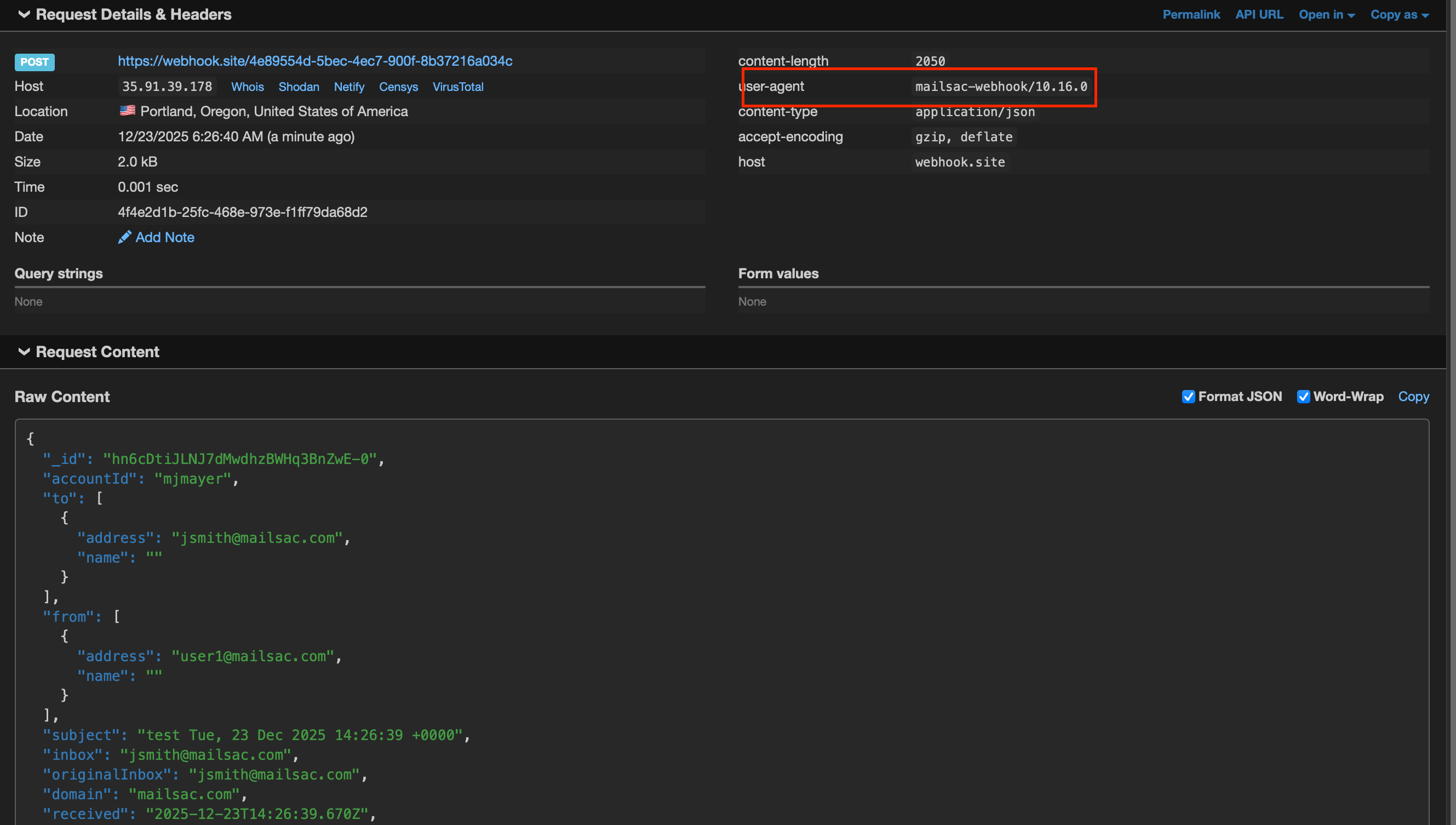Screen dimensions: 1456x825
Task: Collapse Request Details & Headers section
Action: 24,14
